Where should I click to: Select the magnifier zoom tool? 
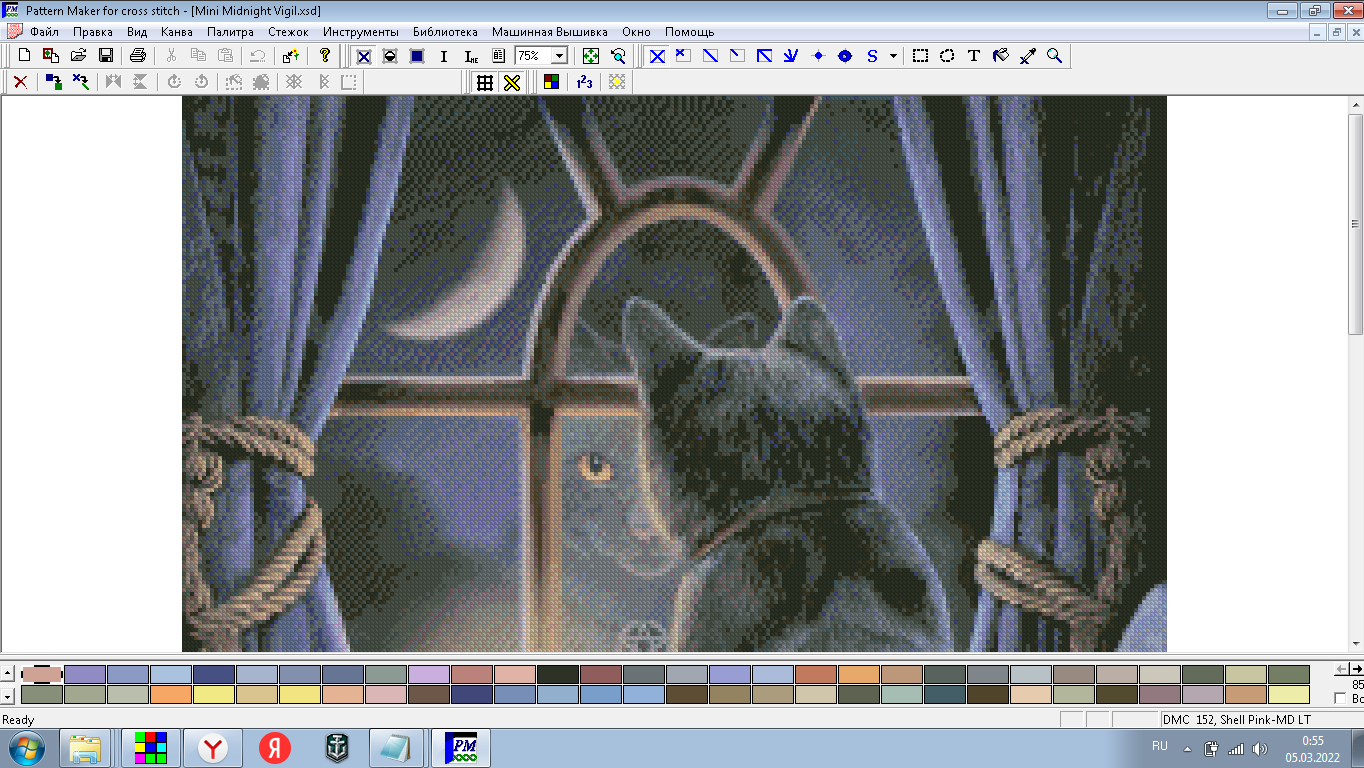pyautogui.click(x=1054, y=56)
